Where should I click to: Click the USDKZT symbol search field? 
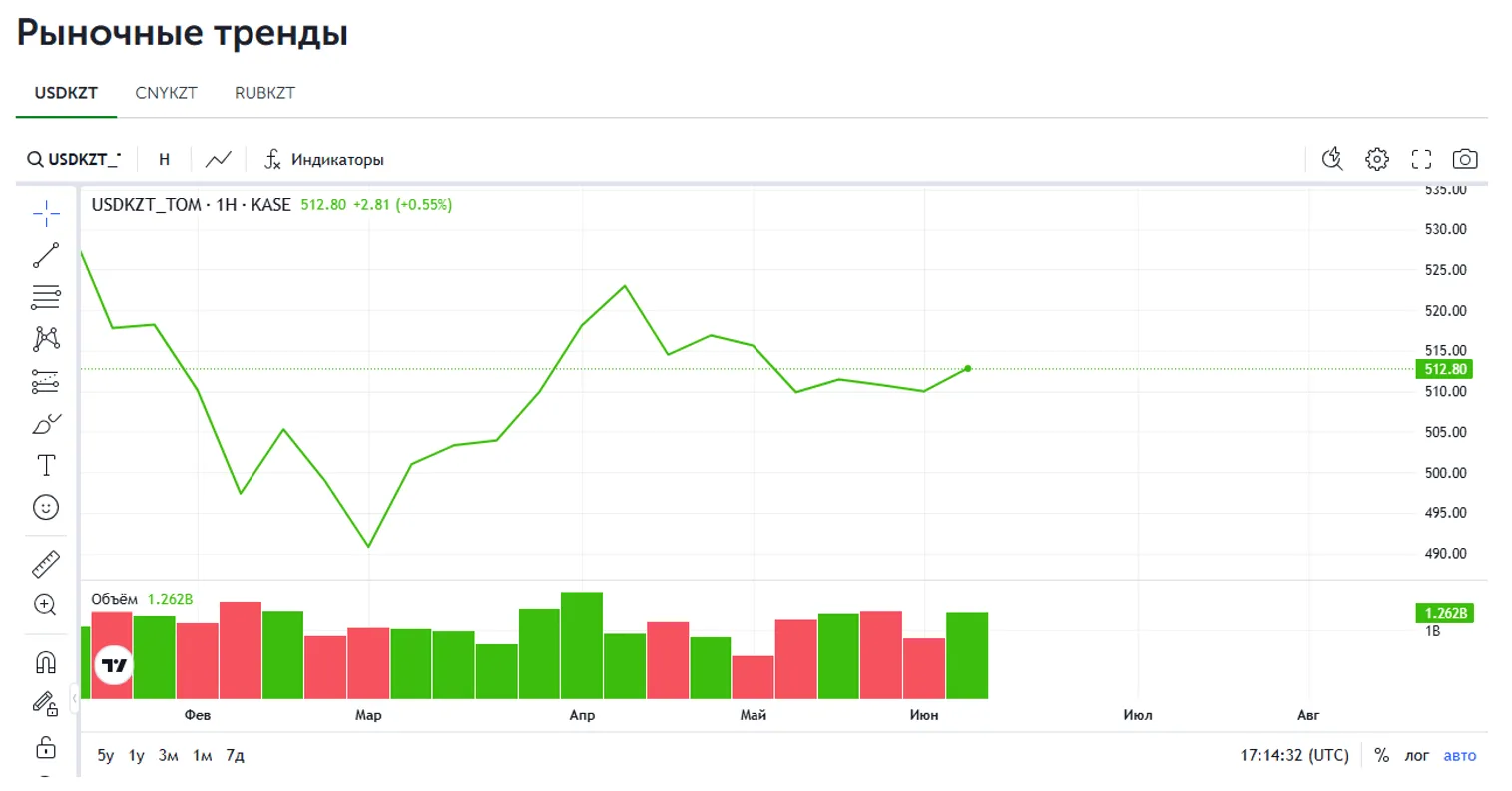click(75, 159)
